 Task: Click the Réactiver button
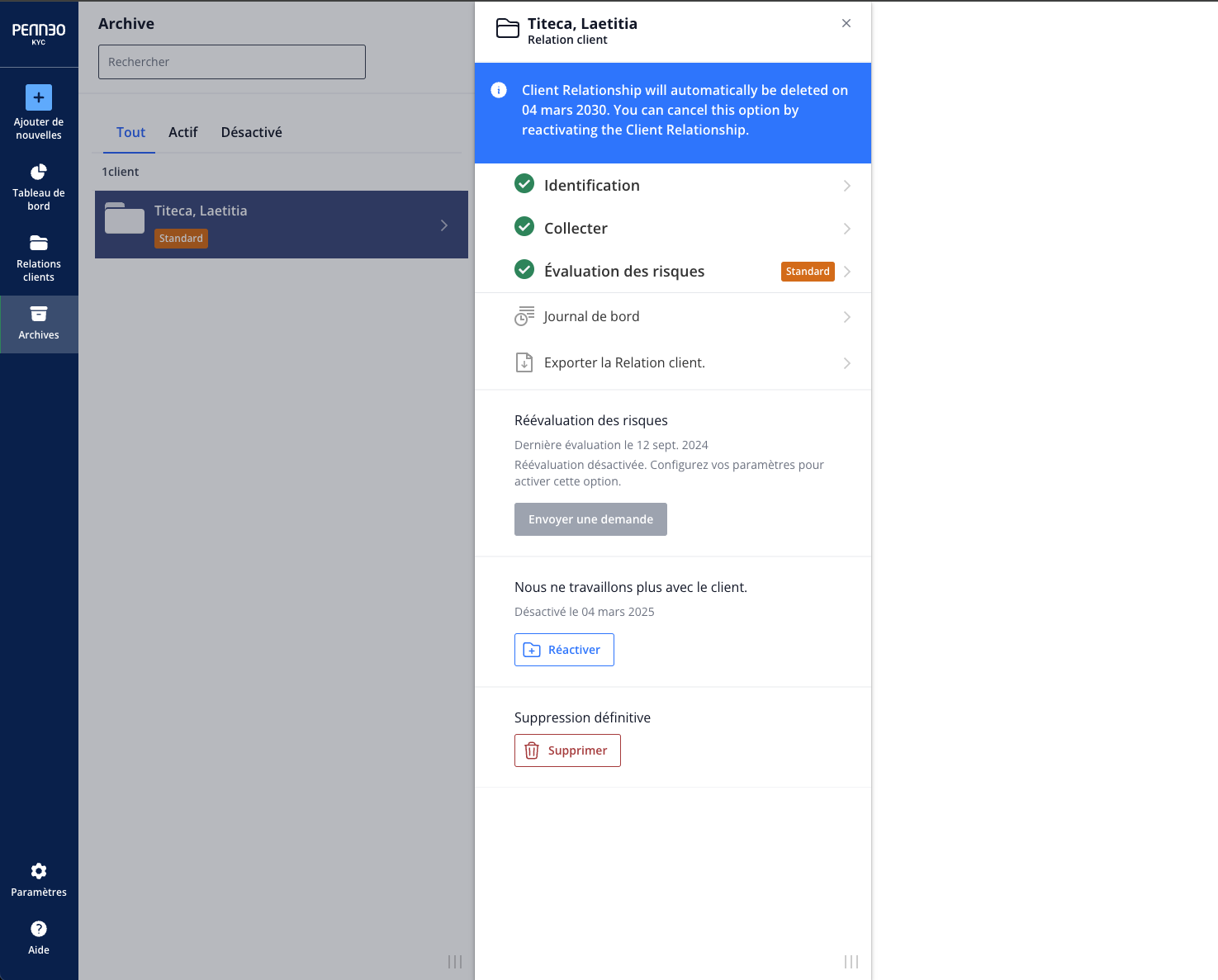click(564, 650)
